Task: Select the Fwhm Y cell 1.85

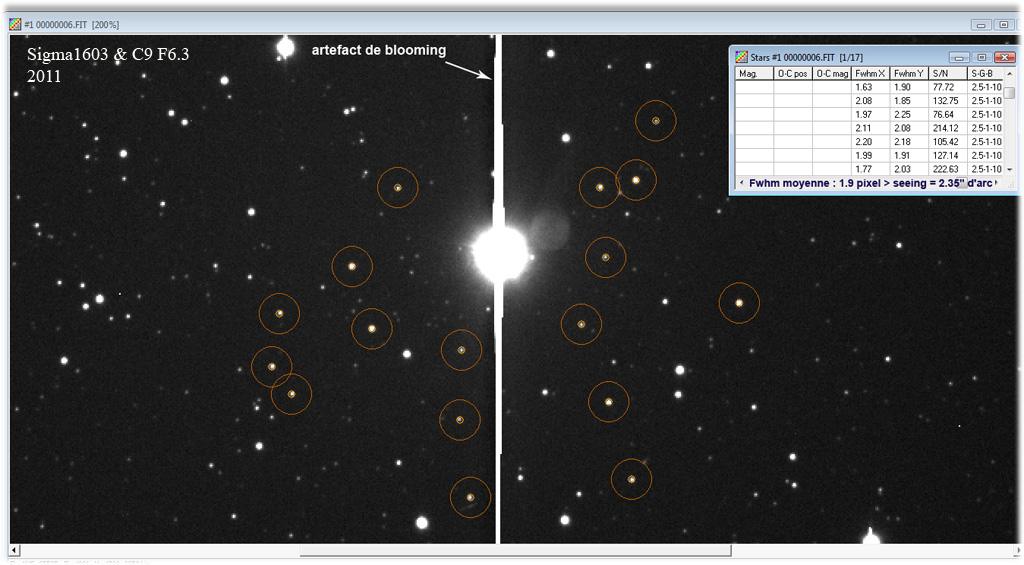Action: [909, 101]
